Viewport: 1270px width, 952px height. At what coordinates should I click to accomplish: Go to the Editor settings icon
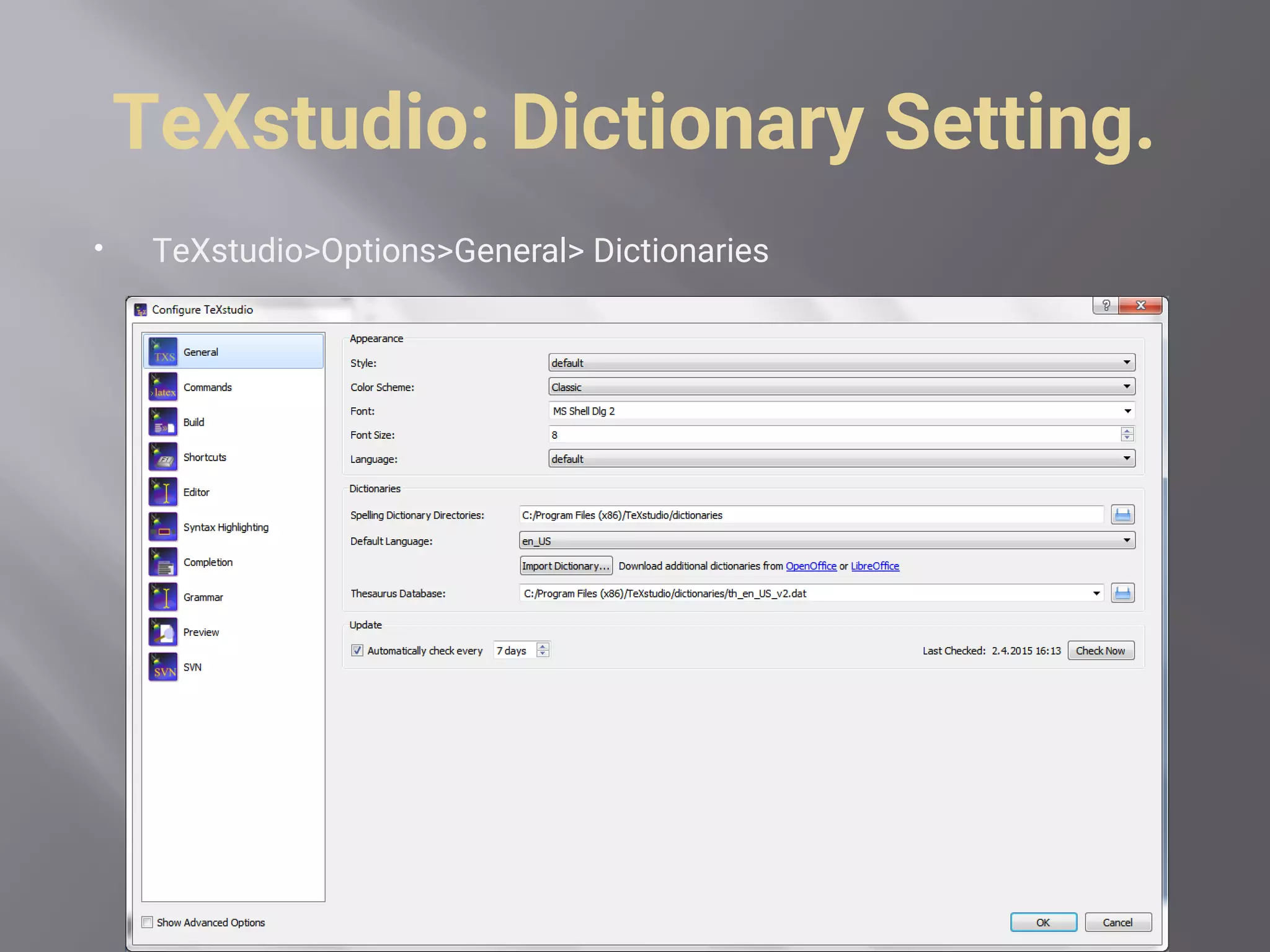point(163,492)
